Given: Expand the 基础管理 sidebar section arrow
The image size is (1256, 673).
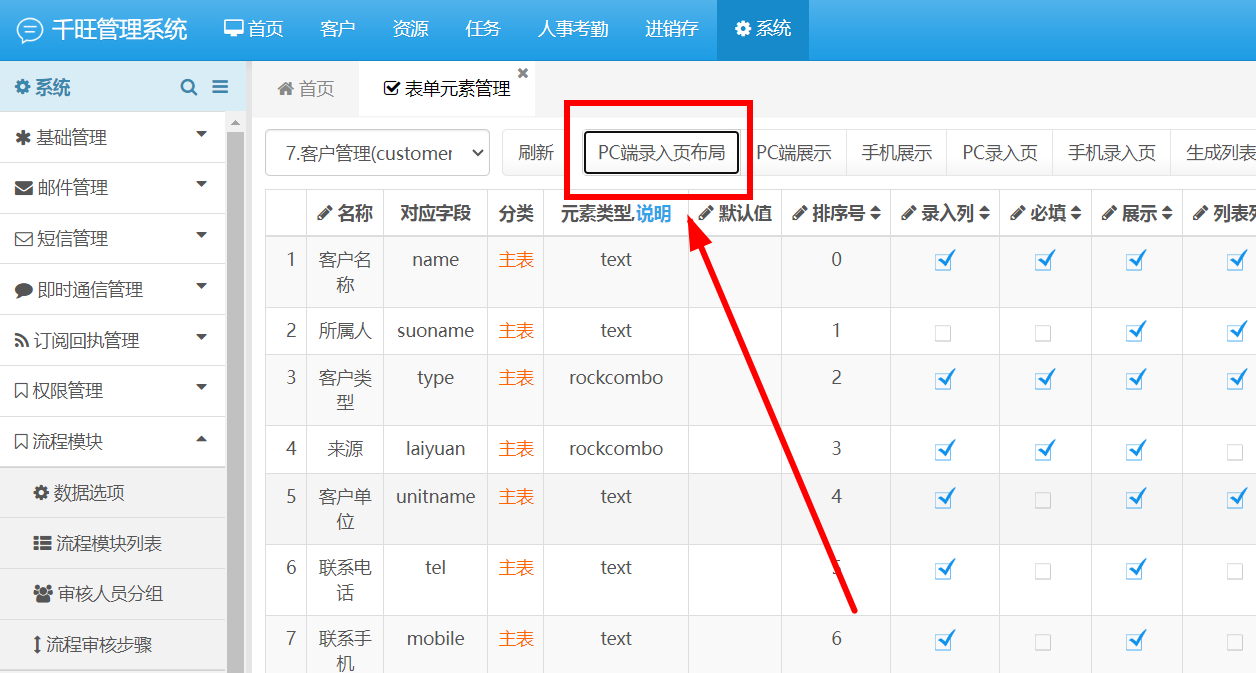Looking at the screenshot, I should click(x=201, y=134).
